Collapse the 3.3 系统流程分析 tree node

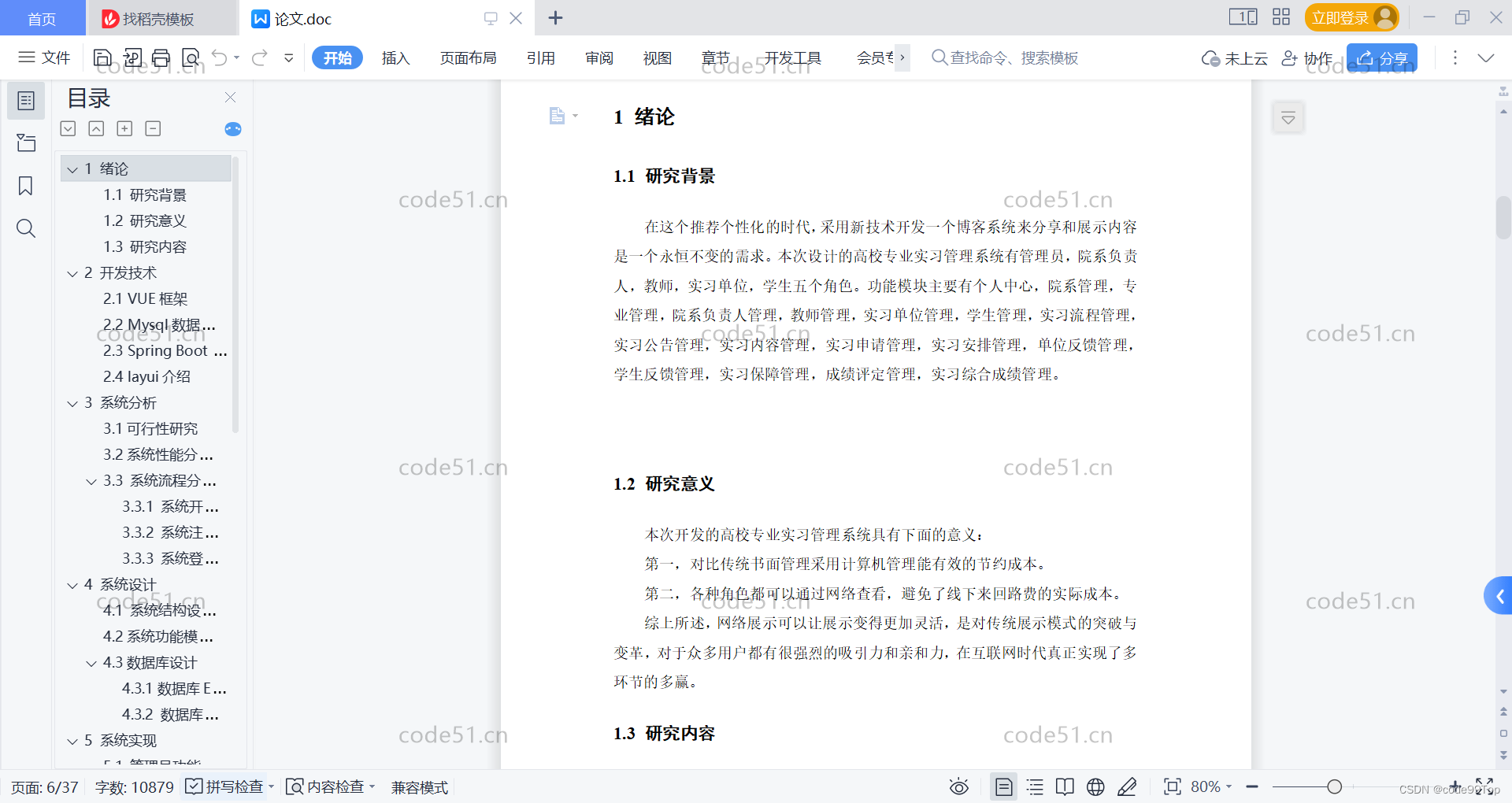coord(91,481)
